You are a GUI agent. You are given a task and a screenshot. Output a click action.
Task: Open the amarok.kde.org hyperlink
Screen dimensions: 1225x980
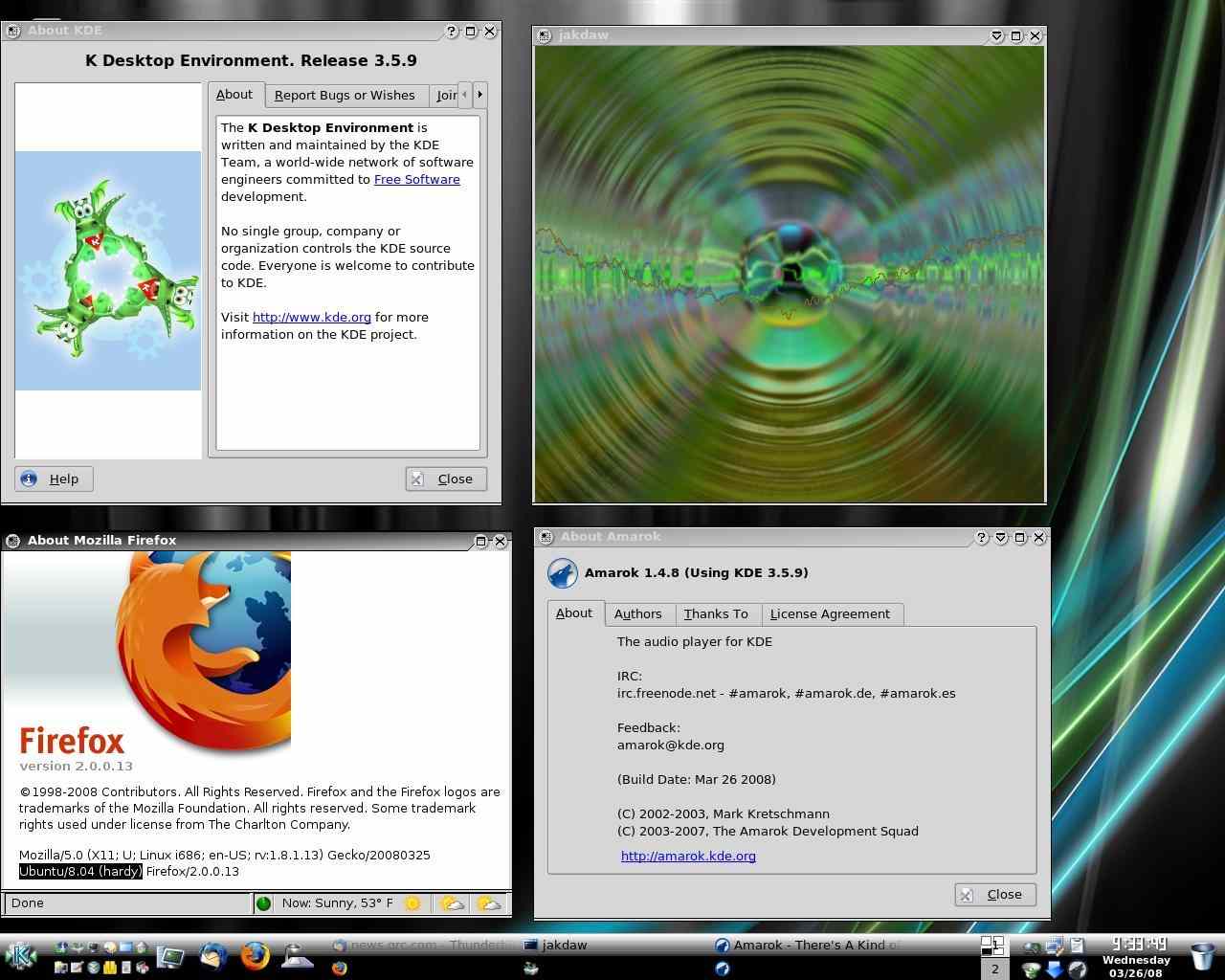(x=688, y=857)
